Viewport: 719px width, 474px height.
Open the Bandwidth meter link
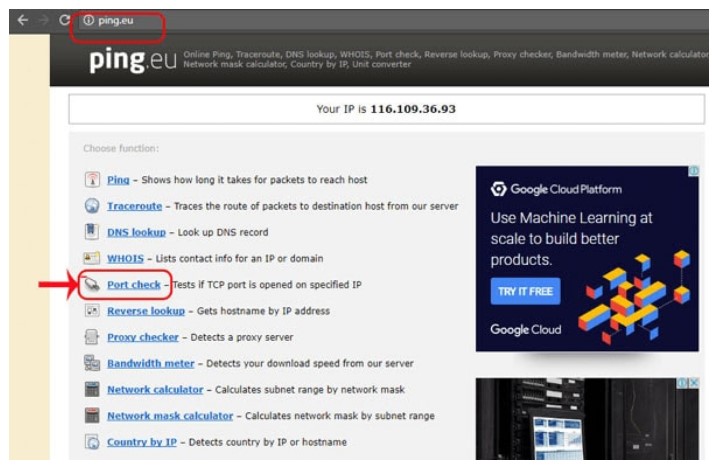click(149, 363)
